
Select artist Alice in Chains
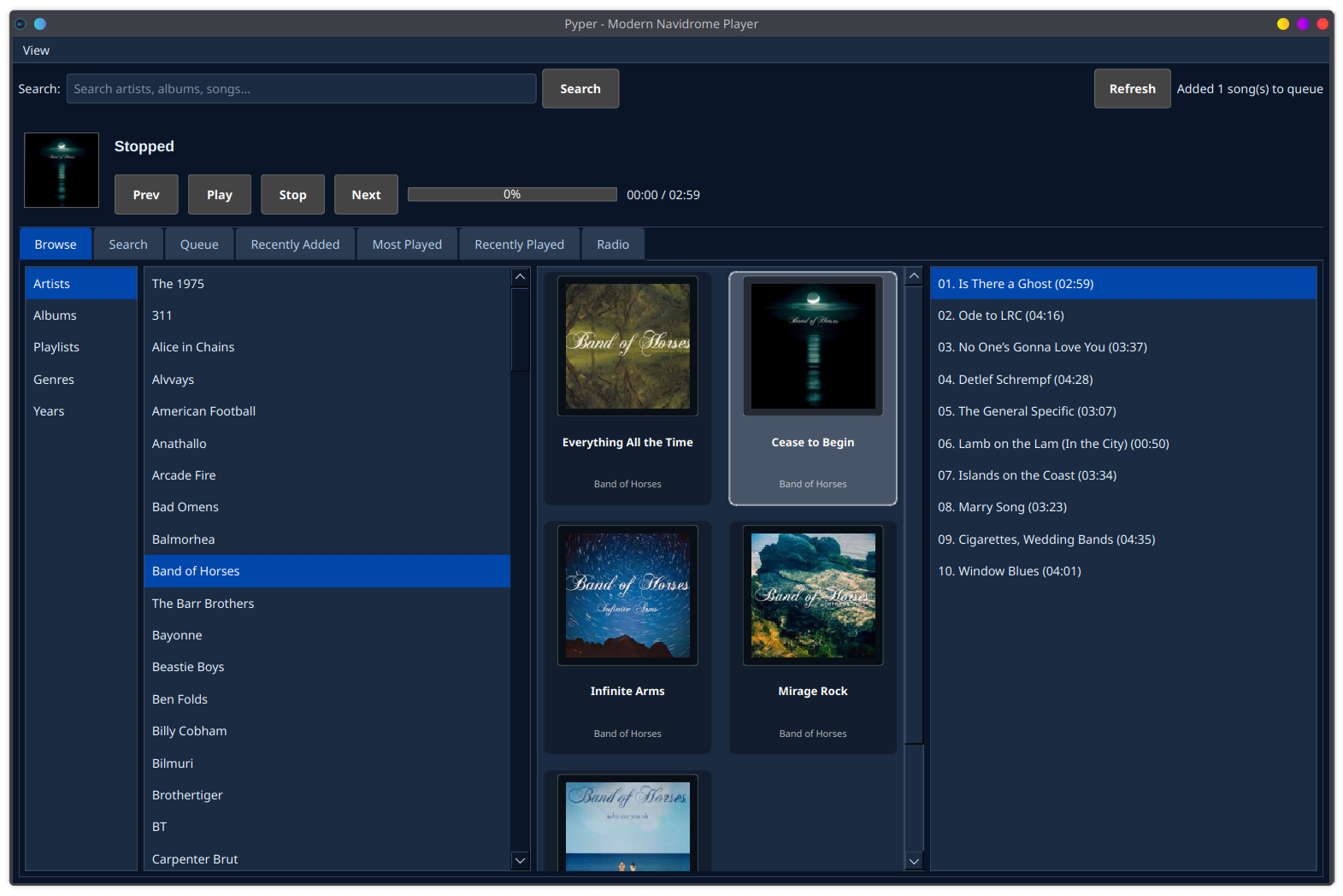327,347
